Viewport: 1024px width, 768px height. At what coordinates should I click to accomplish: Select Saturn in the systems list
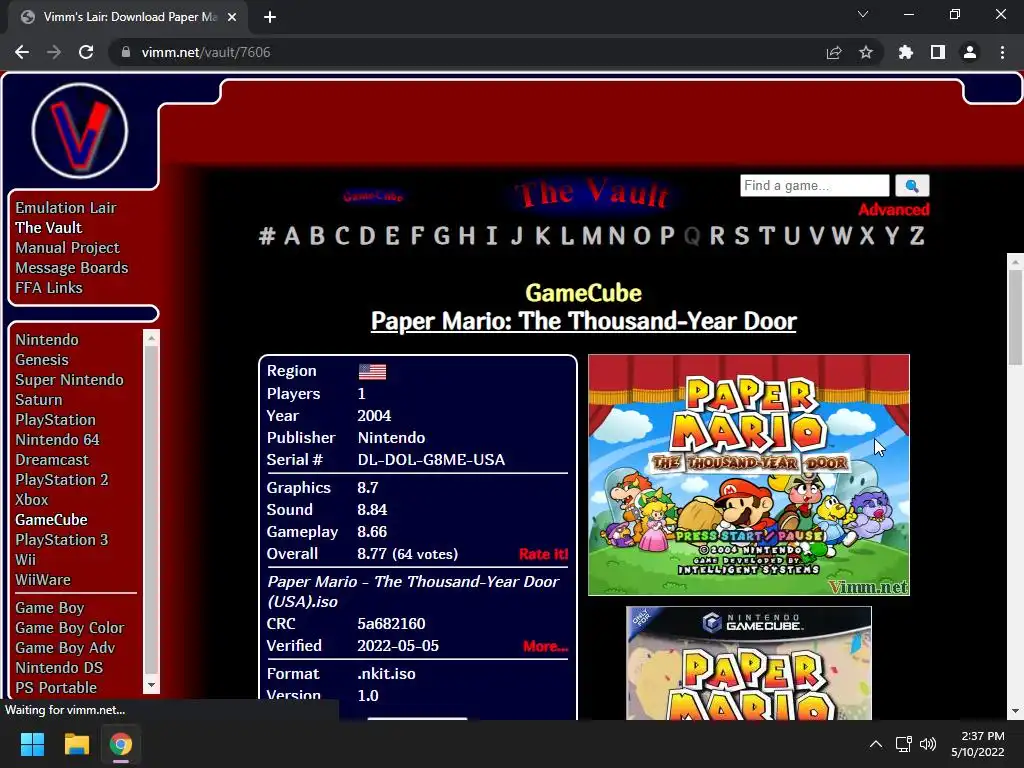[39, 400]
